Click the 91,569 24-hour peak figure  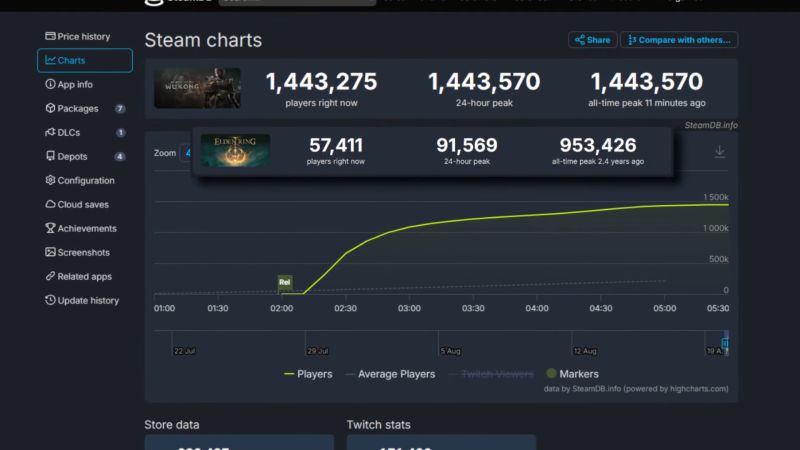[x=466, y=145]
